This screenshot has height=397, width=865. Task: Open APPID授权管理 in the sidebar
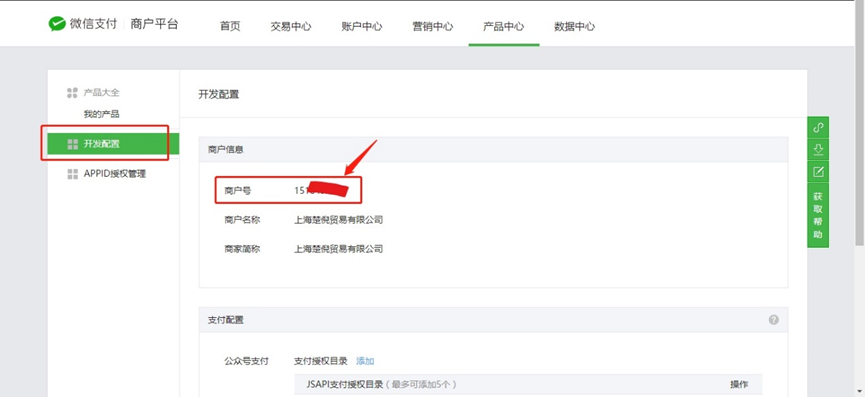[115, 174]
